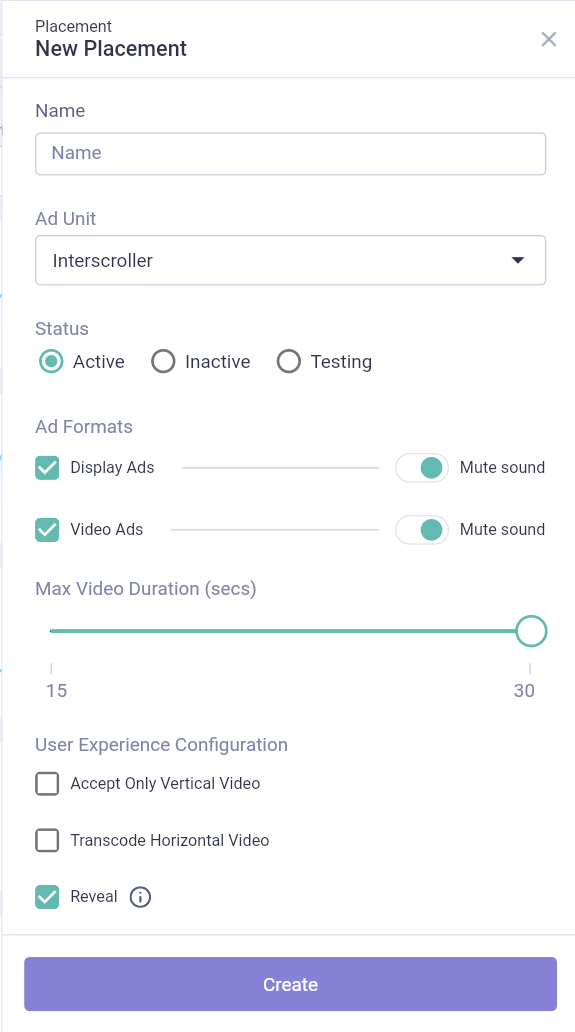The height and width of the screenshot is (1032, 575).
Task: Click the Interscroller combo box
Action: tap(290, 260)
